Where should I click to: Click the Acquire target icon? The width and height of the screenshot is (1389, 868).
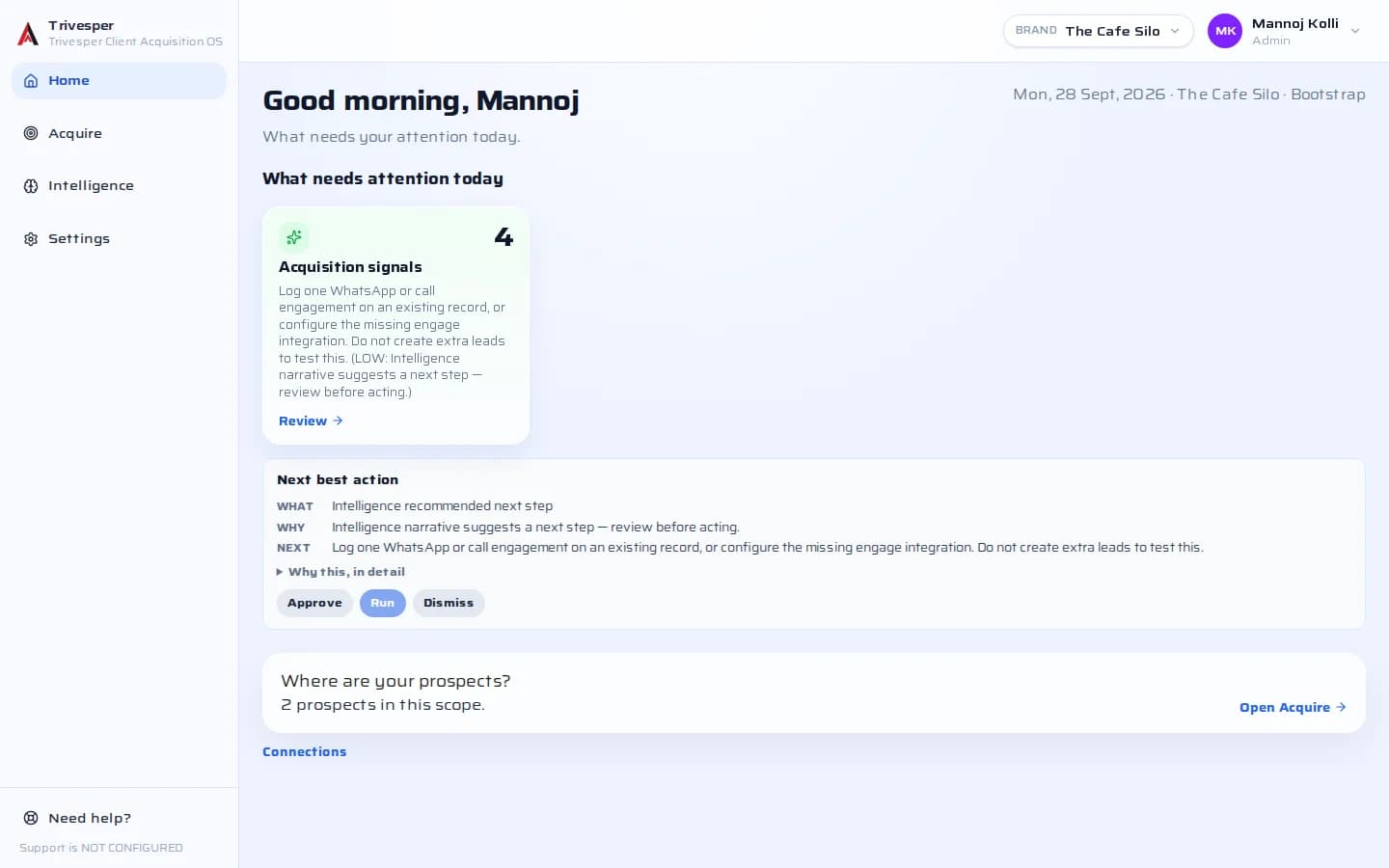(31, 133)
